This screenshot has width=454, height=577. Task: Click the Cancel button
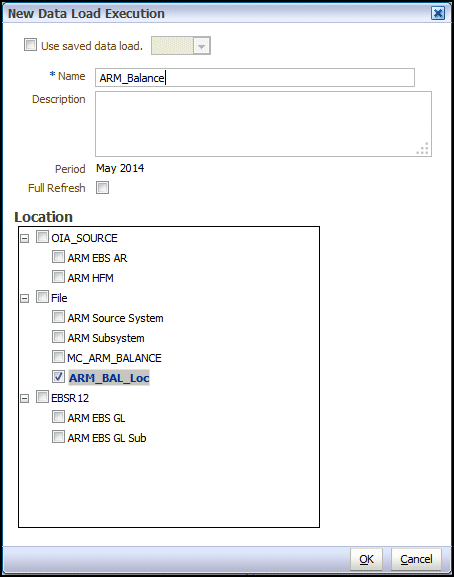pos(416,559)
